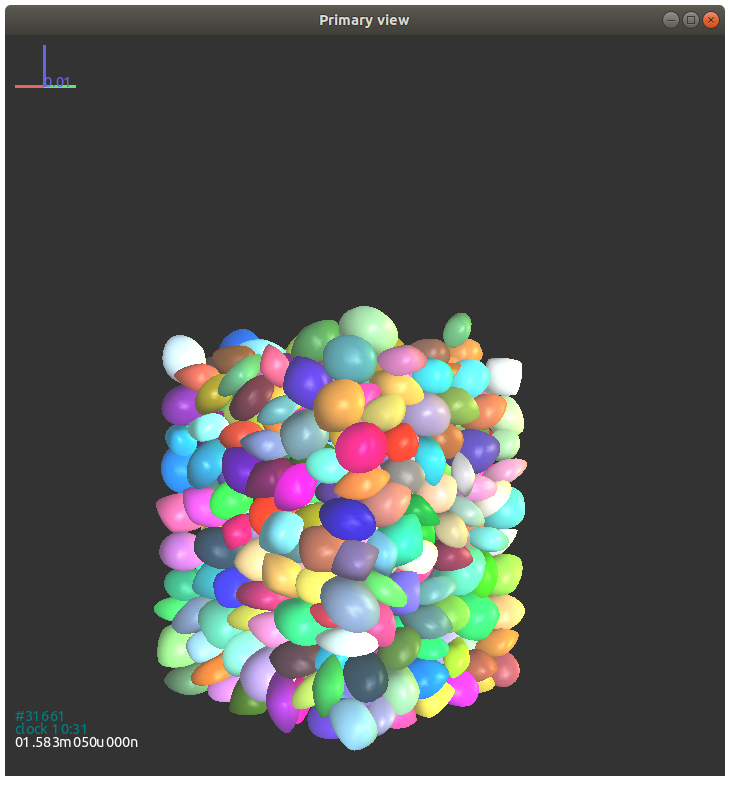This screenshot has width=734, height=785.
Task: Select the dark blue particle in the cluster middle
Action: (x=347, y=517)
